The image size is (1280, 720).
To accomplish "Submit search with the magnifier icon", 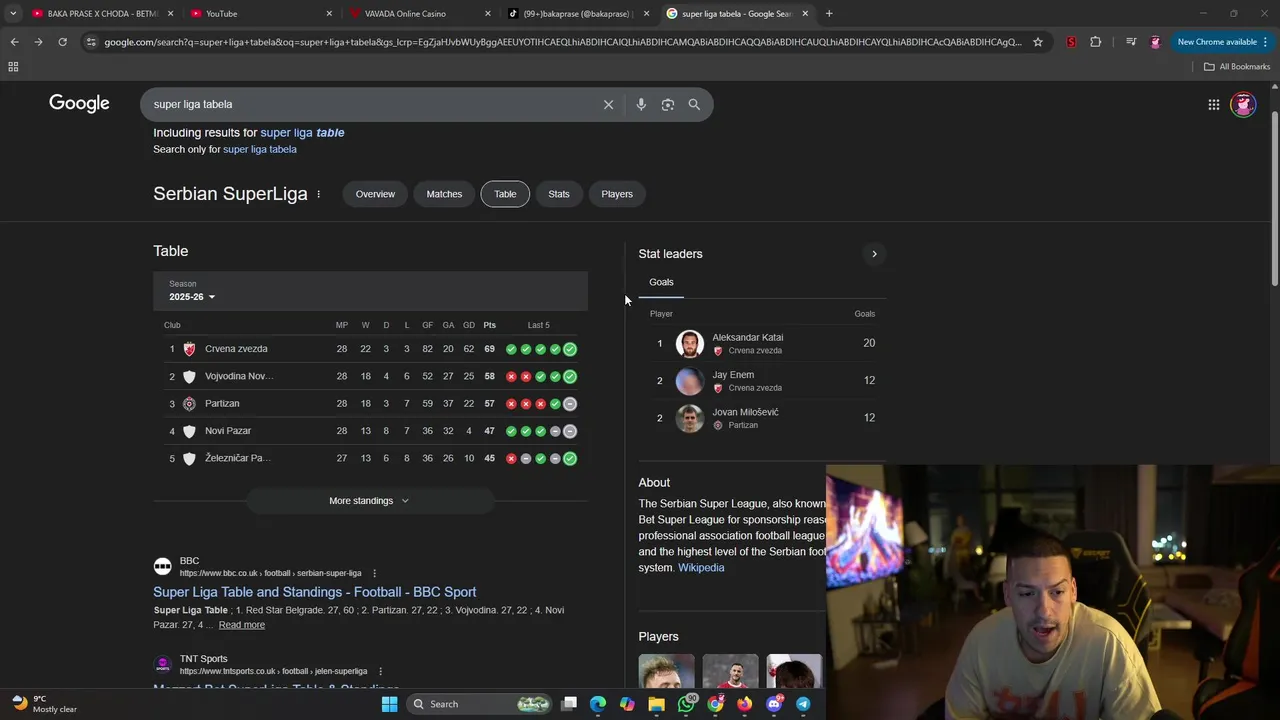I will tap(694, 104).
